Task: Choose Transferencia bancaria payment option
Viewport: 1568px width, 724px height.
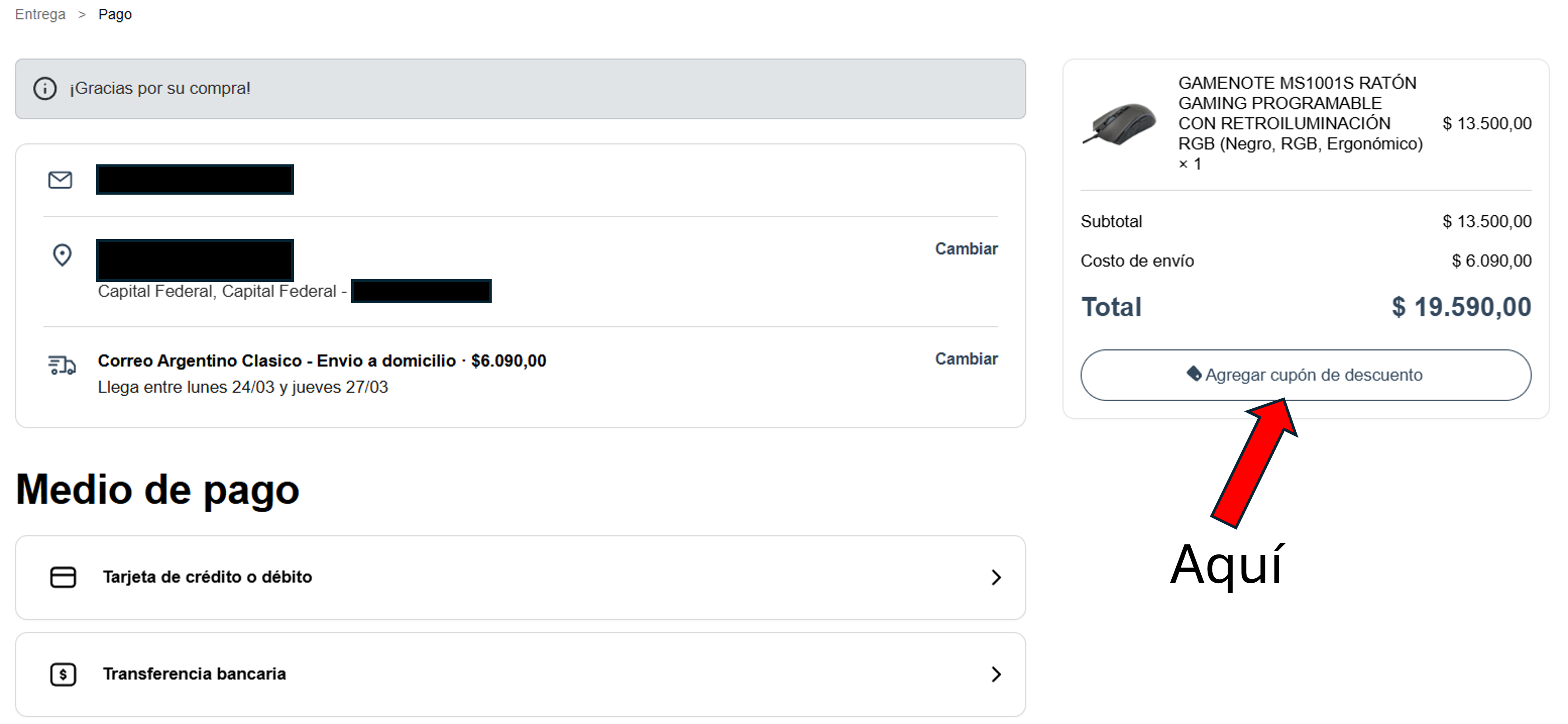Action: point(520,674)
